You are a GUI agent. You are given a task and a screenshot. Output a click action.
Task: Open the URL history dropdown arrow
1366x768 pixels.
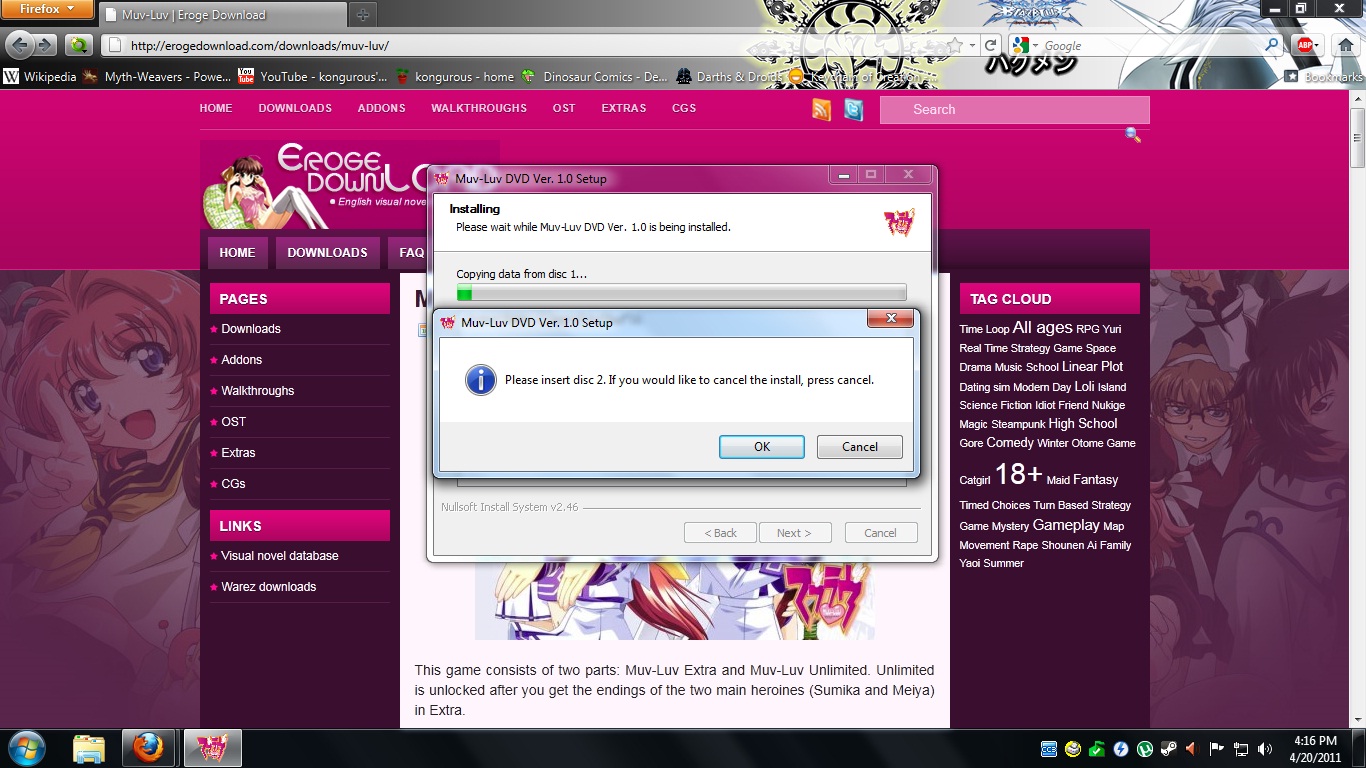point(973,46)
